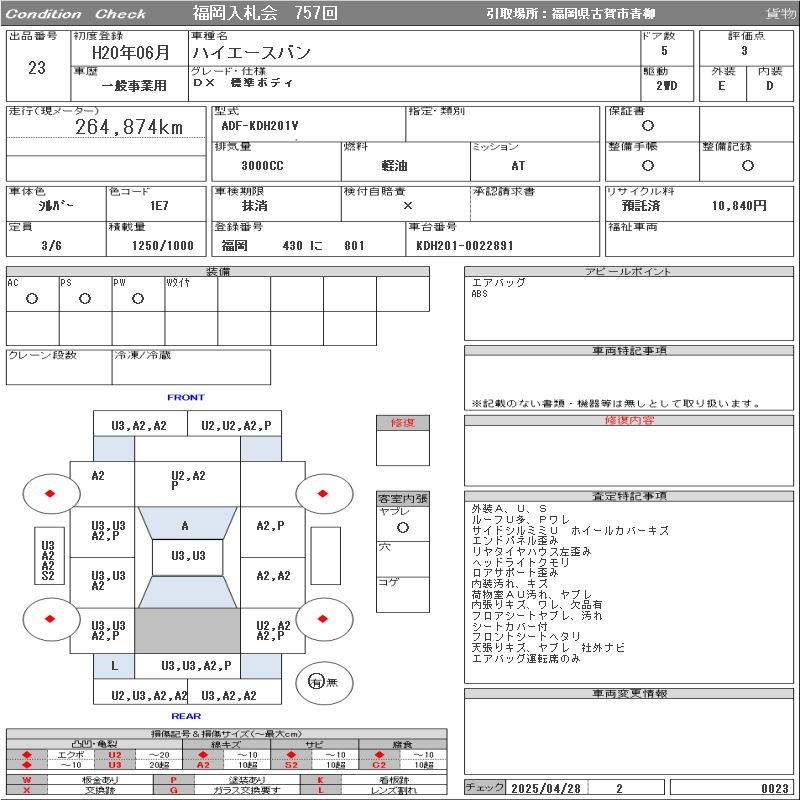Select the U3,A2,A2 cell under the FRONT label
800x800 pixels.
[x=140, y=423]
